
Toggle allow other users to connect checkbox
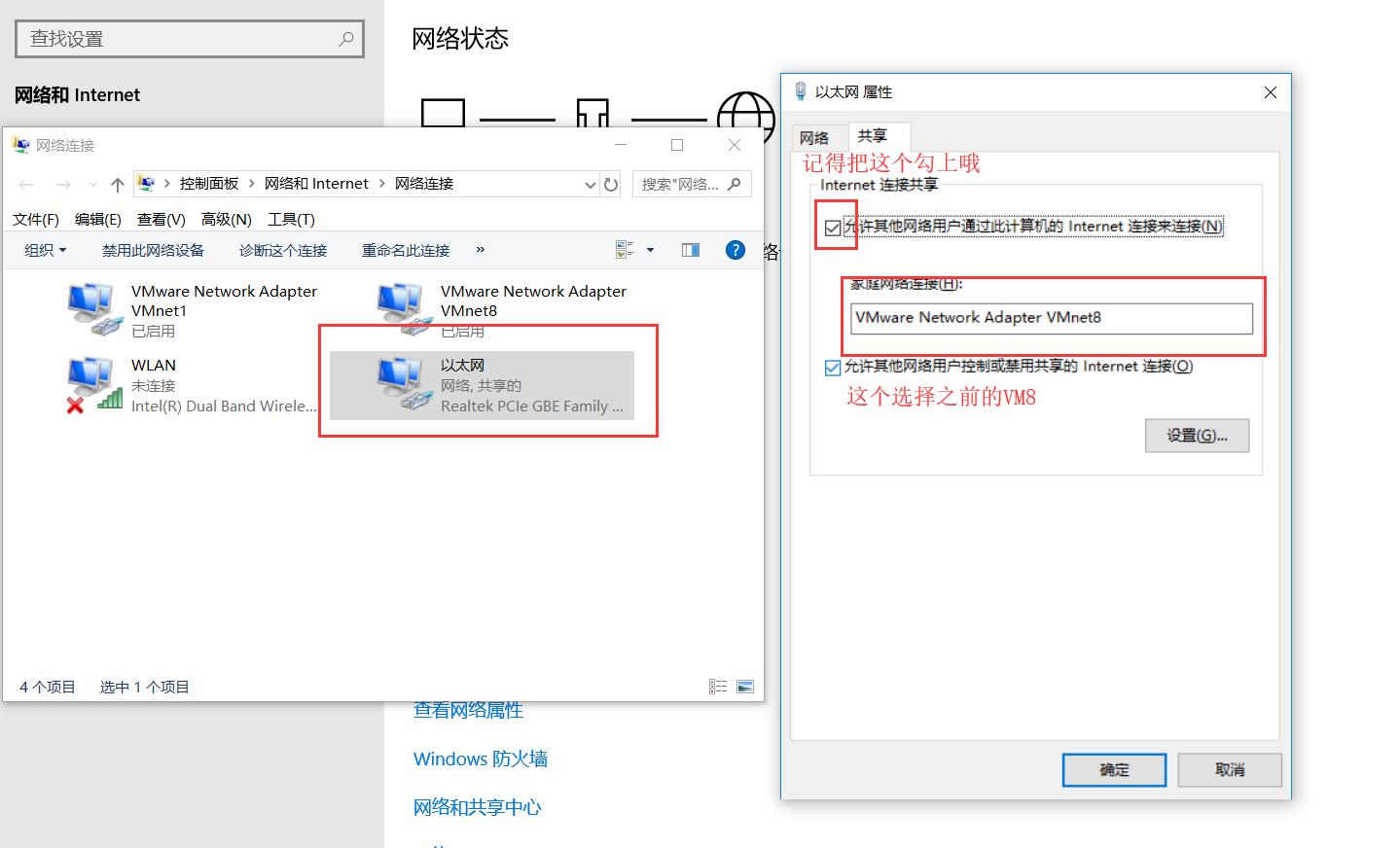[832, 228]
